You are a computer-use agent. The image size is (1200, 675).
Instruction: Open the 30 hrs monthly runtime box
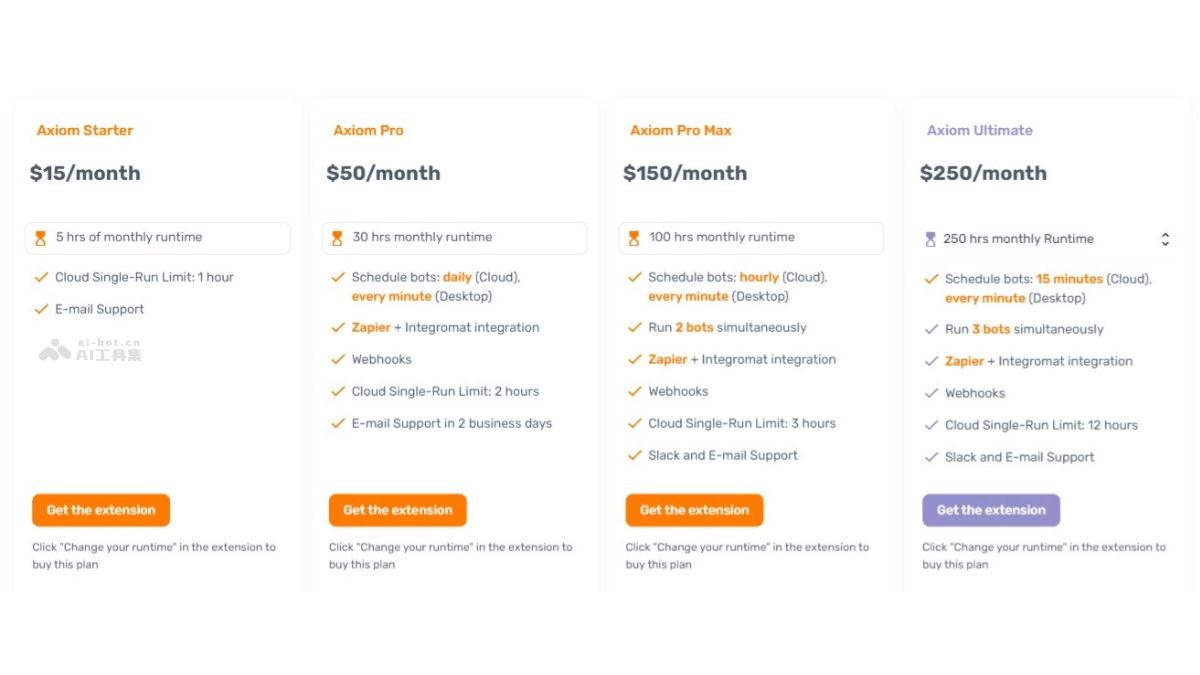coord(454,238)
